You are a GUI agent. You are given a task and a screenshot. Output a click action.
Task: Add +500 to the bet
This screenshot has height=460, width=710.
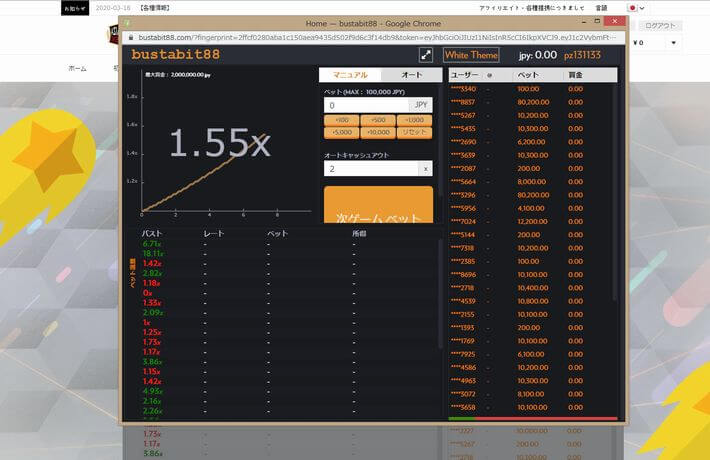[x=378, y=119]
